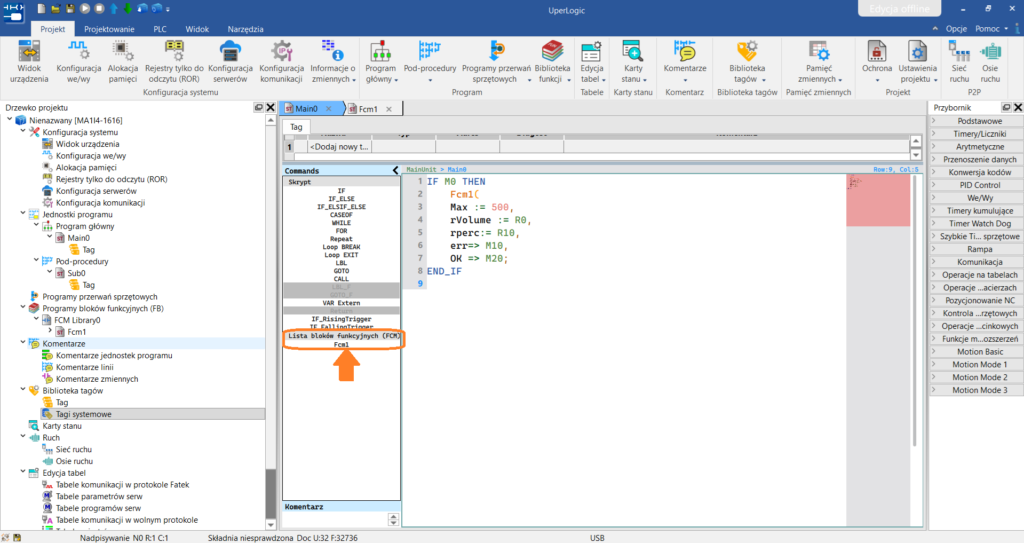Open Biblioteka tagów ribbon icon
The width and height of the screenshot is (1024, 543).
[x=746, y=61]
